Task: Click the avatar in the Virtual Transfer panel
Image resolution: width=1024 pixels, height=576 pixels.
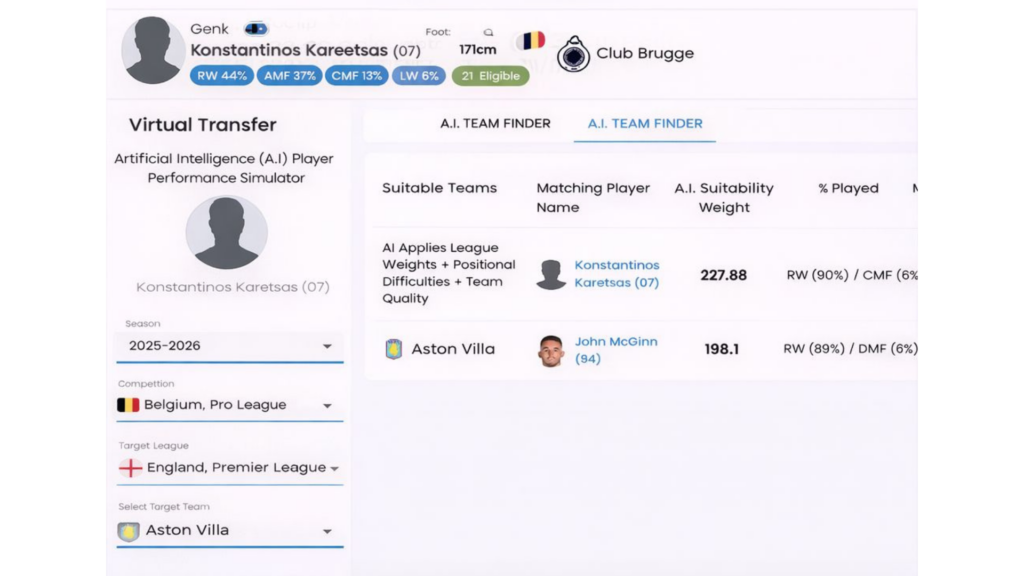Action: [226, 232]
